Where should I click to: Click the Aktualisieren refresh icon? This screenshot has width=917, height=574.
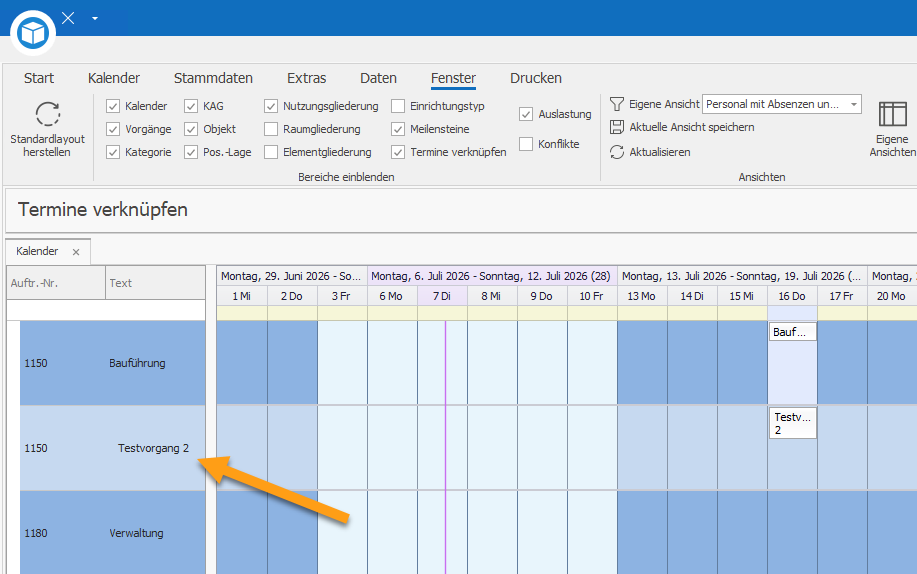coord(616,152)
